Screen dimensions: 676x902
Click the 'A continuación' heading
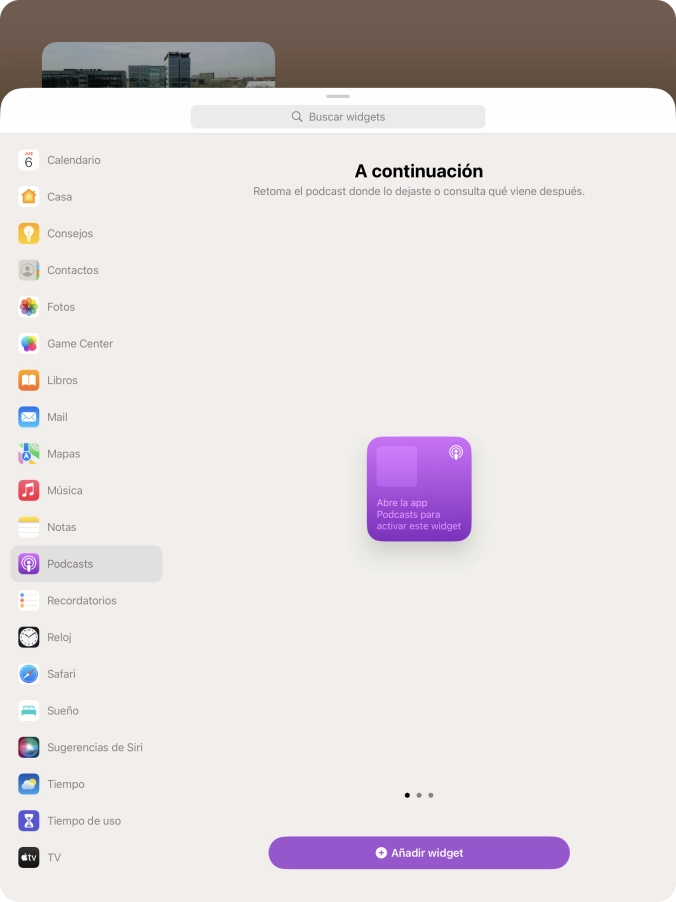pos(419,171)
